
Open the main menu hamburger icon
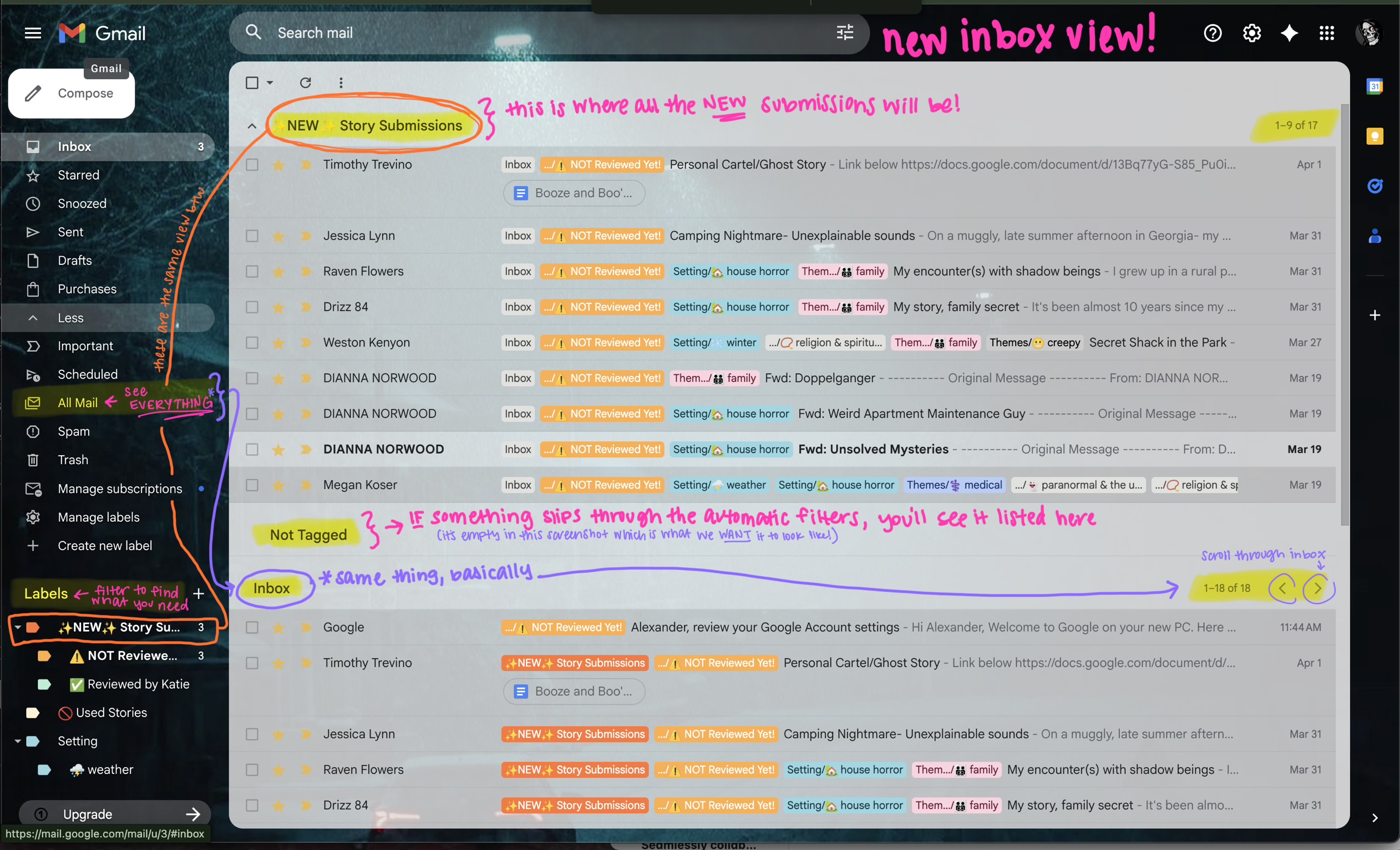tap(33, 33)
